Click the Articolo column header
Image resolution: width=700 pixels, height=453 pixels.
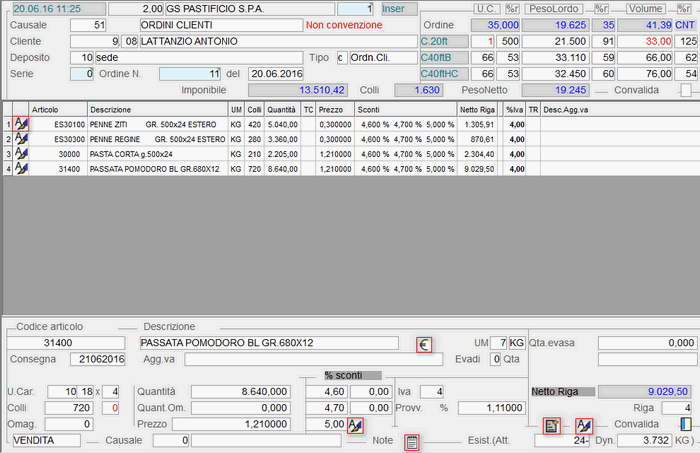click(58, 110)
